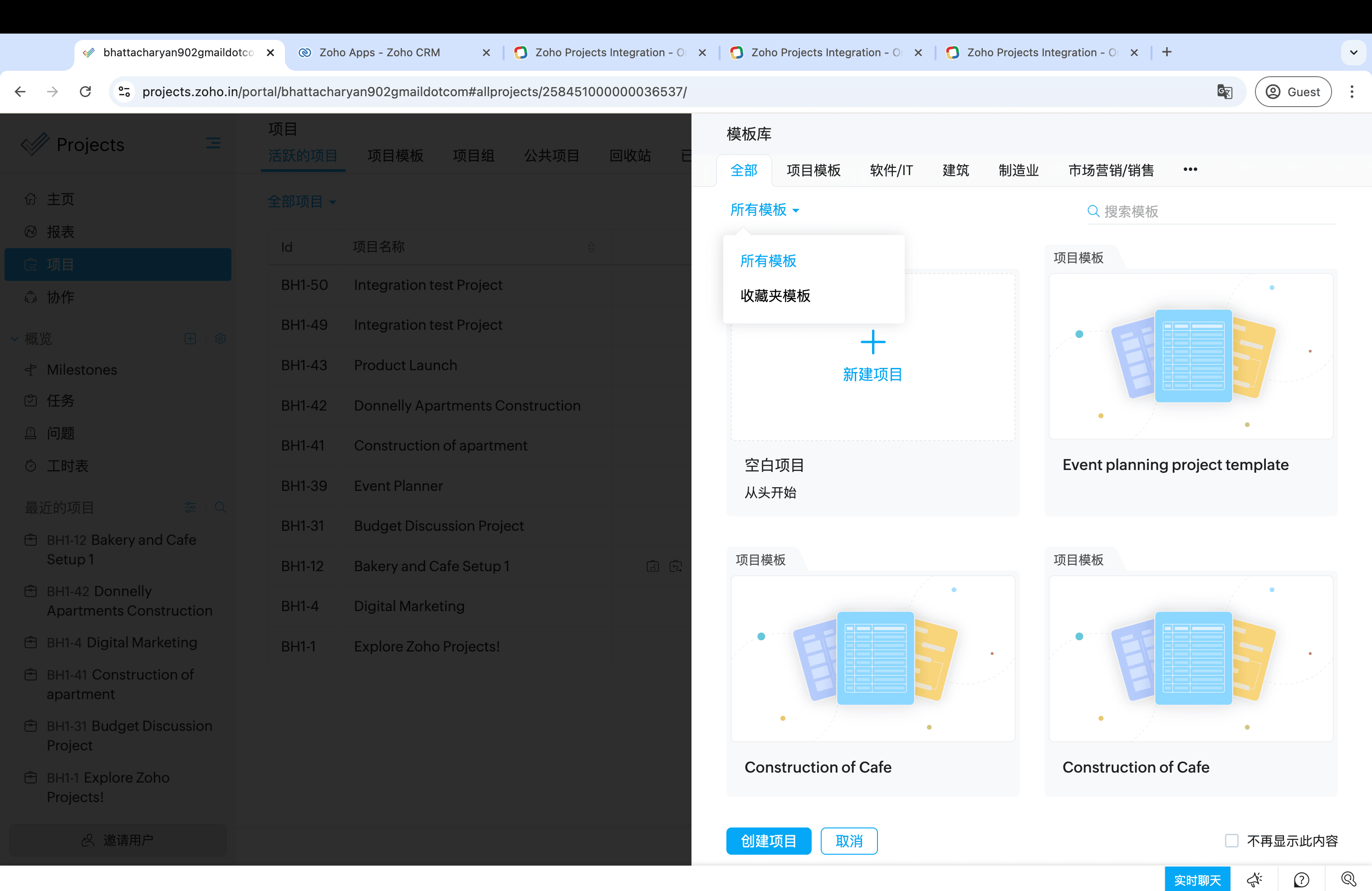Open Chrome's three-dot menu icon
This screenshot has width=1372, height=891.
point(1351,92)
